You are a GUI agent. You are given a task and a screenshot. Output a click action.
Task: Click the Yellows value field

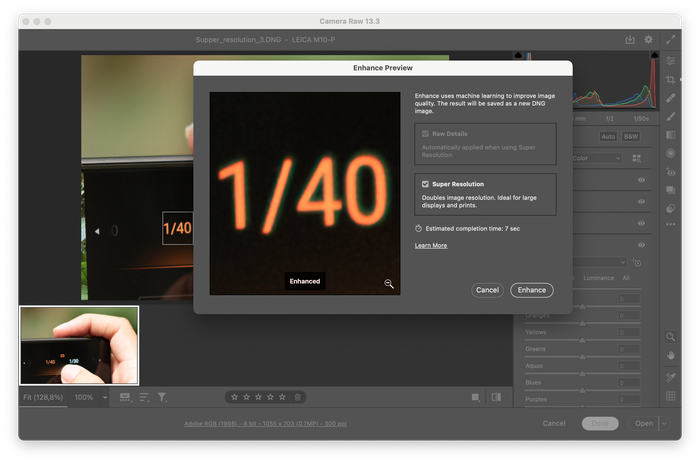(629, 332)
